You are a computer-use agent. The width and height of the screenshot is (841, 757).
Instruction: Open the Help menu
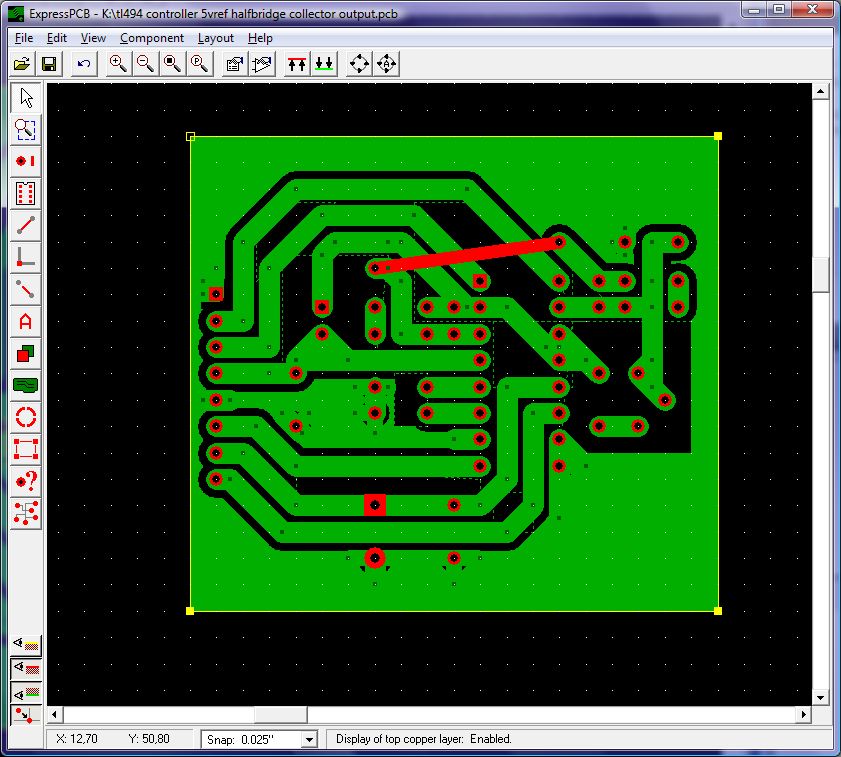coord(260,38)
